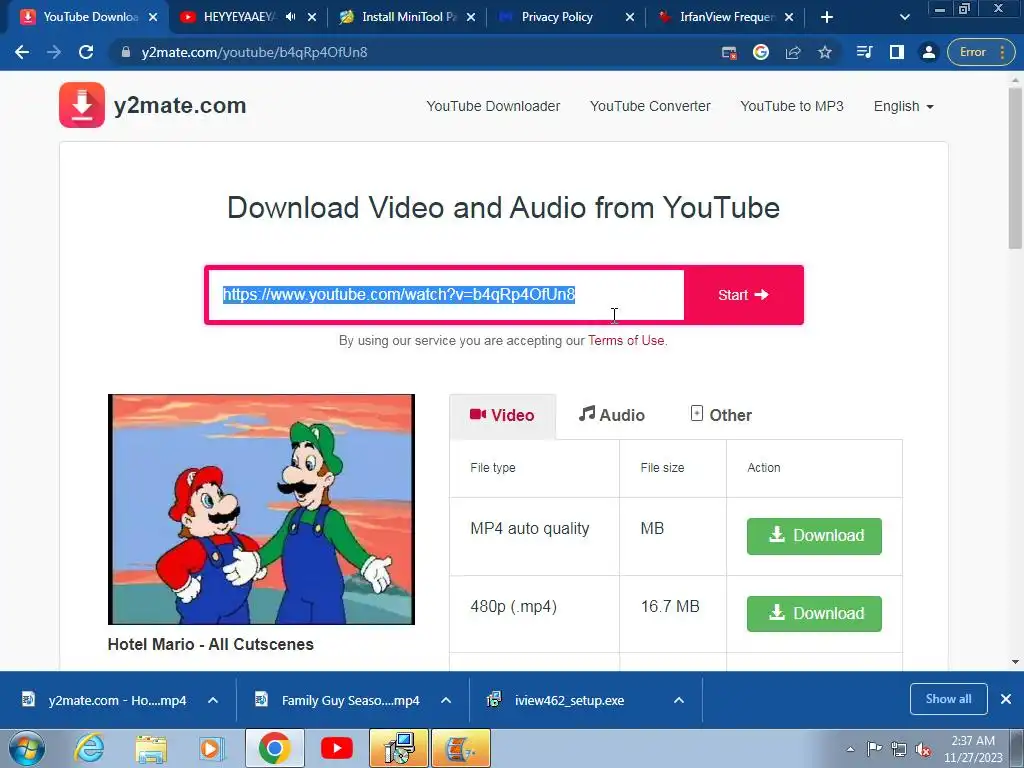The height and width of the screenshot is (768, 1024).
Task: Open YouTube Converter nav link
Action: pyautogui.click(x=650, y=106)
